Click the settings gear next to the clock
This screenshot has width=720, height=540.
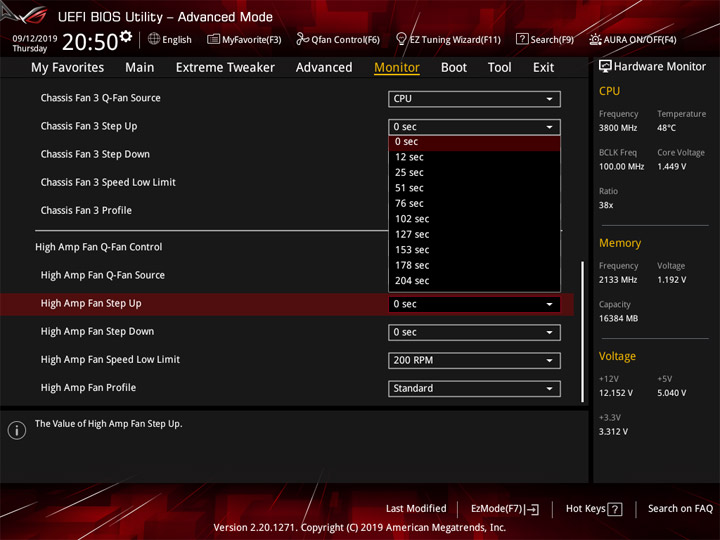point(126,36)
